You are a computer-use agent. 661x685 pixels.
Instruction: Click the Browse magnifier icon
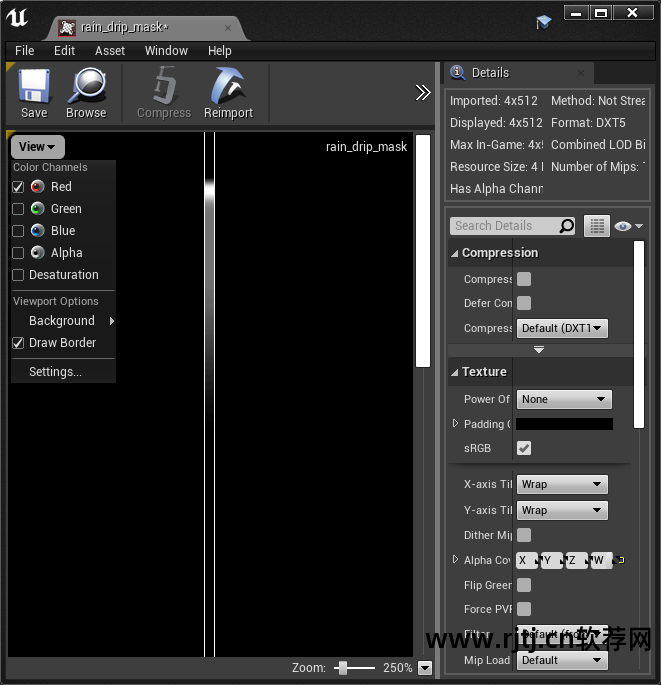pos(87,85)
